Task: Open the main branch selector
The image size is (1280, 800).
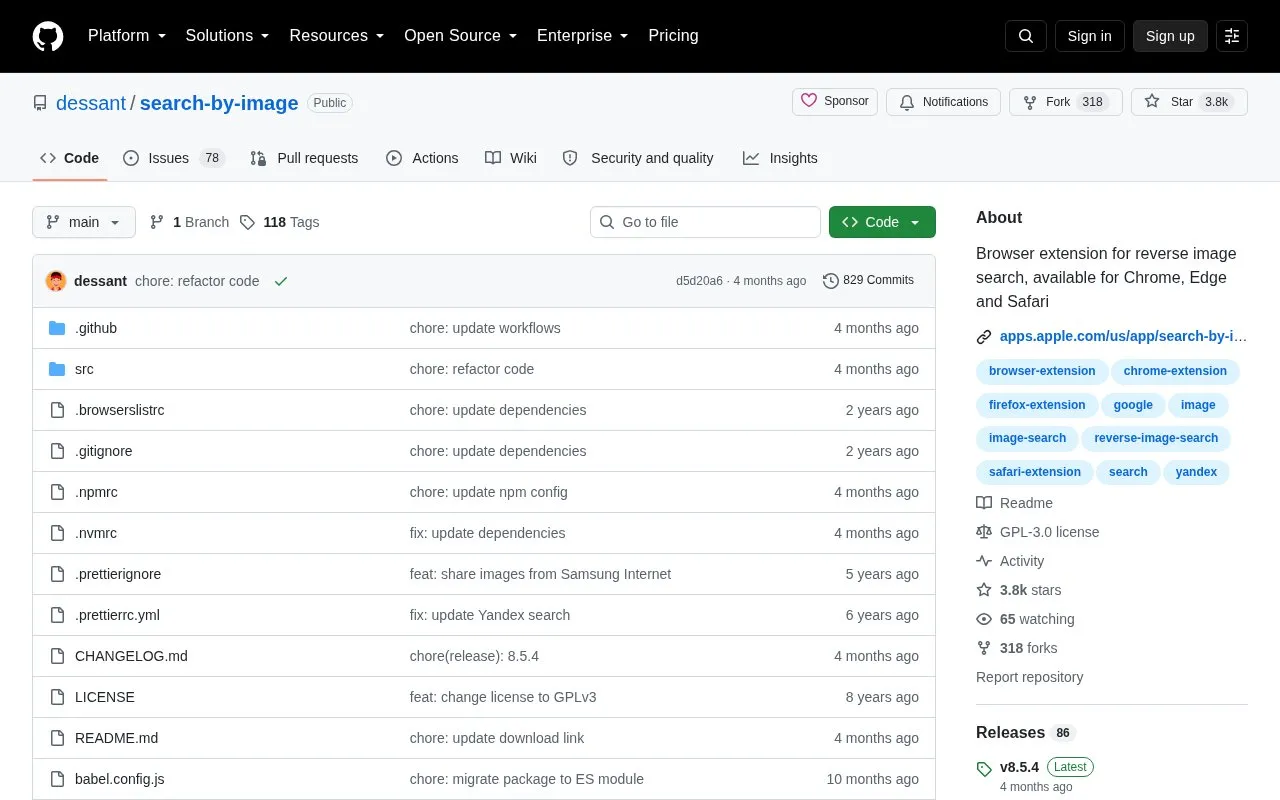Action: (x=84, y=222)
